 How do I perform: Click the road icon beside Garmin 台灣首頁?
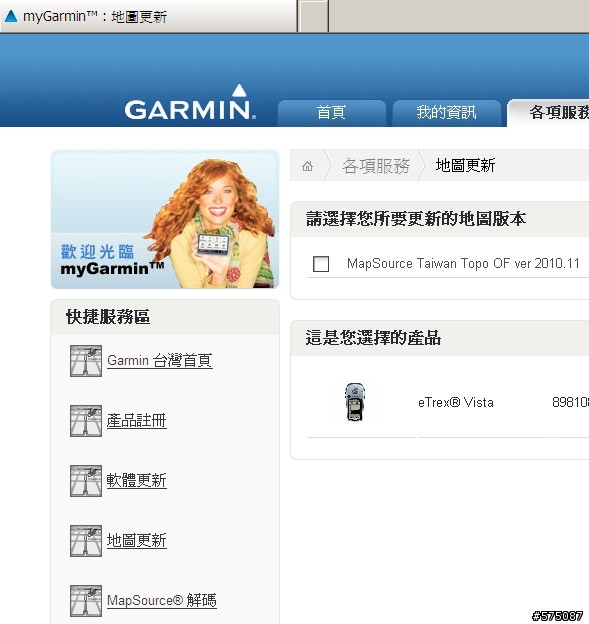pos(86,361)
